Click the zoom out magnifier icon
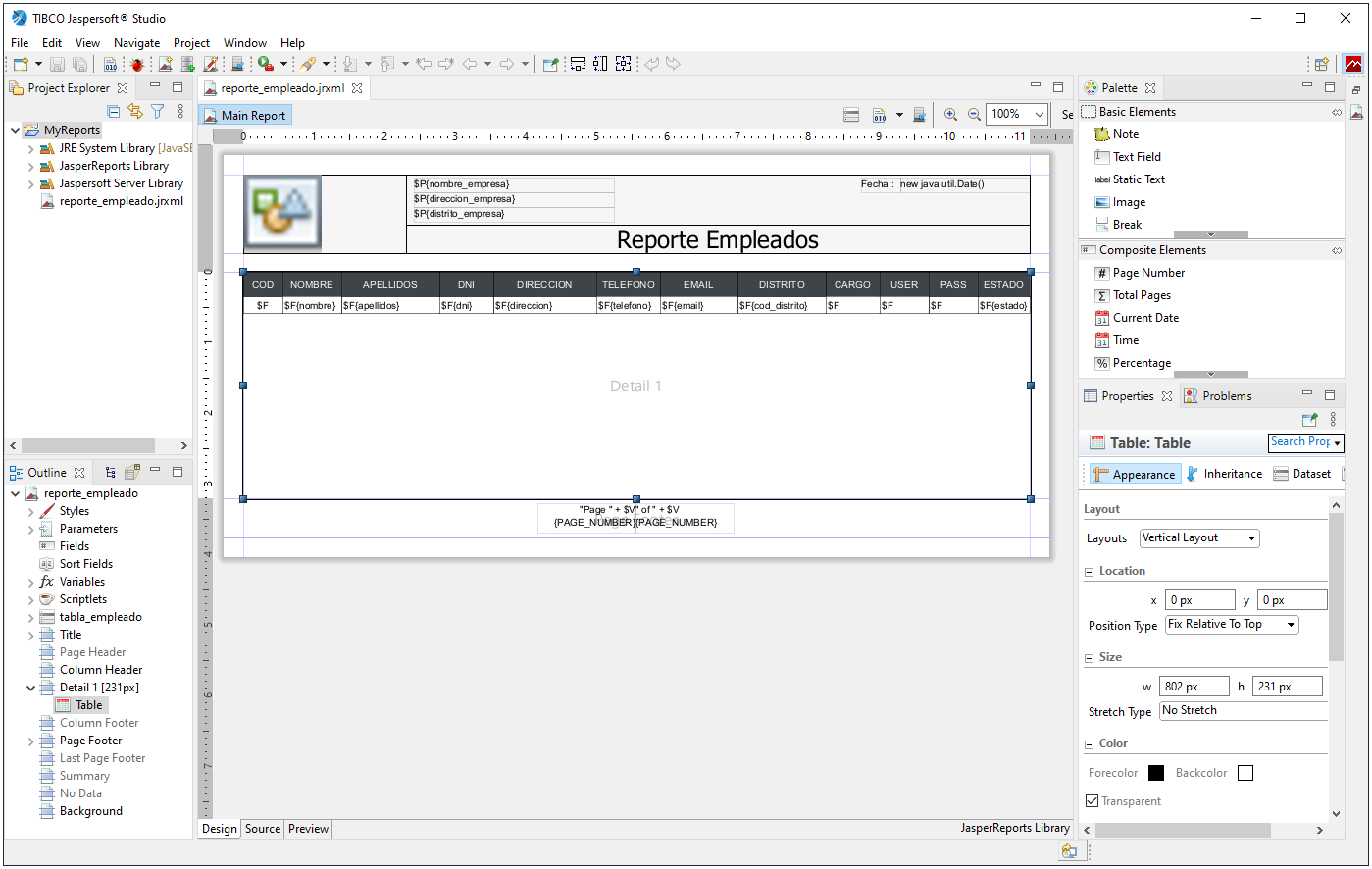This screenshot has height=869, width=1372. 974,115
